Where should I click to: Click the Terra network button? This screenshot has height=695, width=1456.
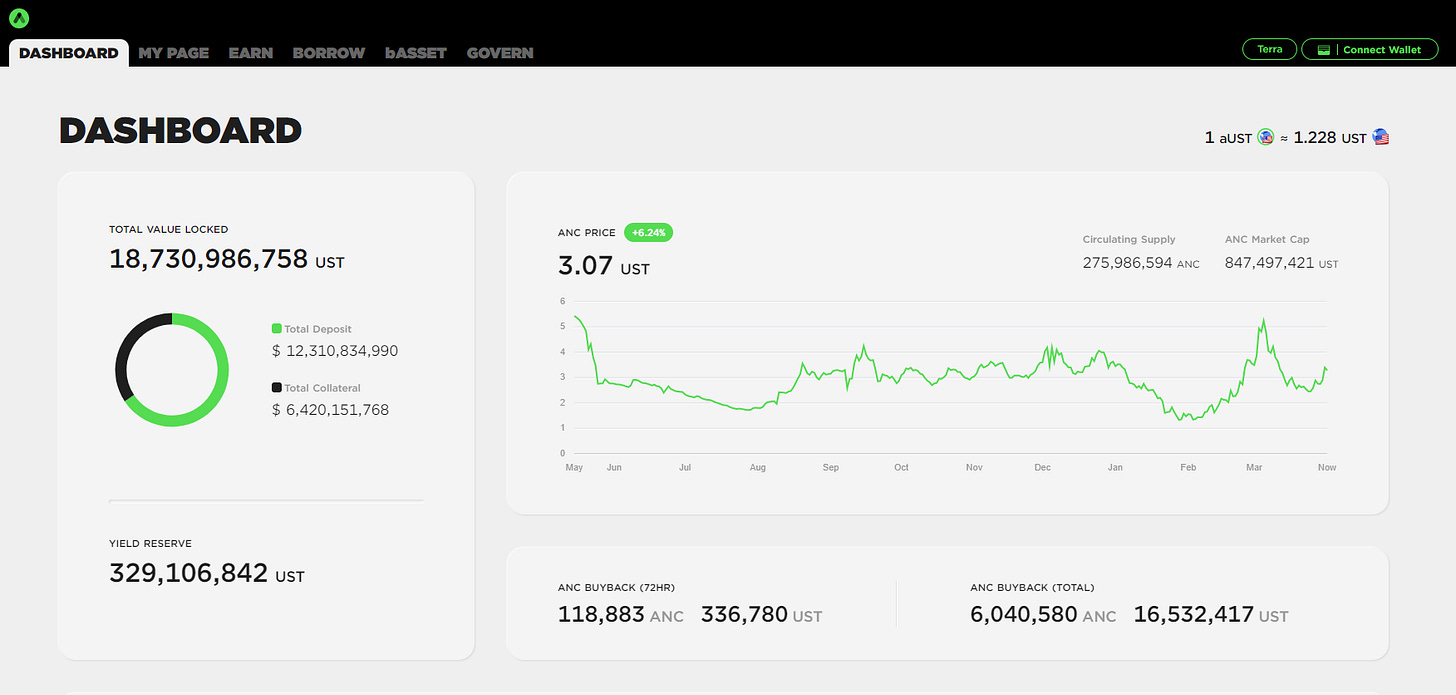(1270, 49)
